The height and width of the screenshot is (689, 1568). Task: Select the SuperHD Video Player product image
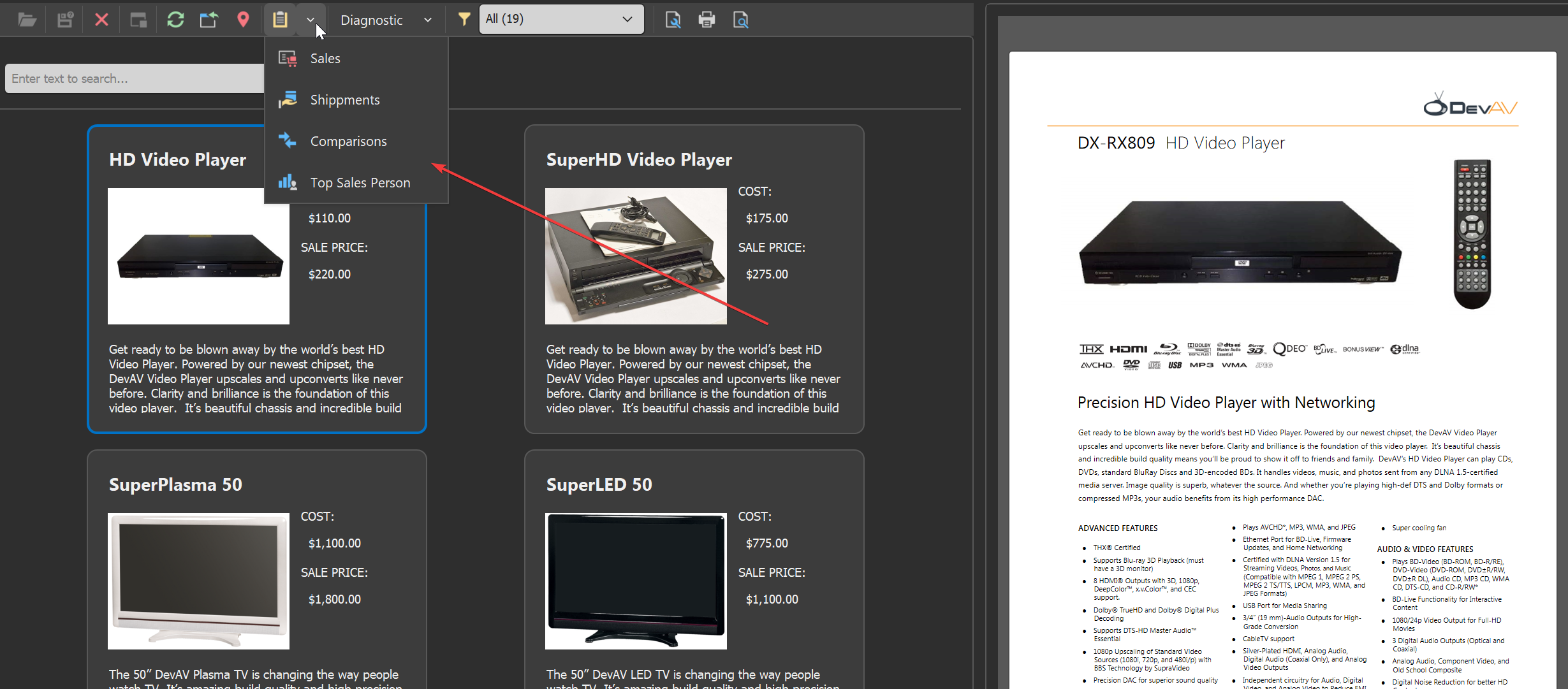pos(635,256)
